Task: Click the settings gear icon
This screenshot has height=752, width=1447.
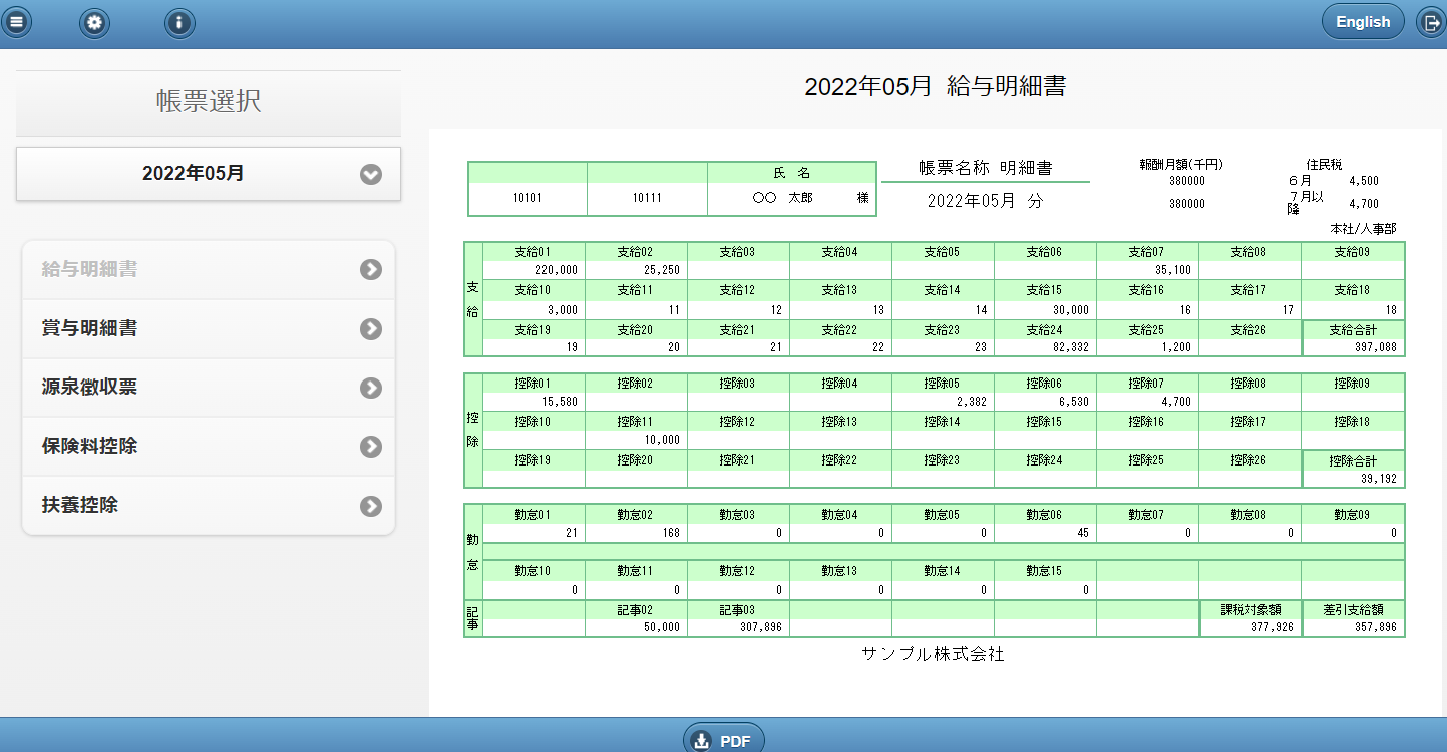Action: (95, 22)
